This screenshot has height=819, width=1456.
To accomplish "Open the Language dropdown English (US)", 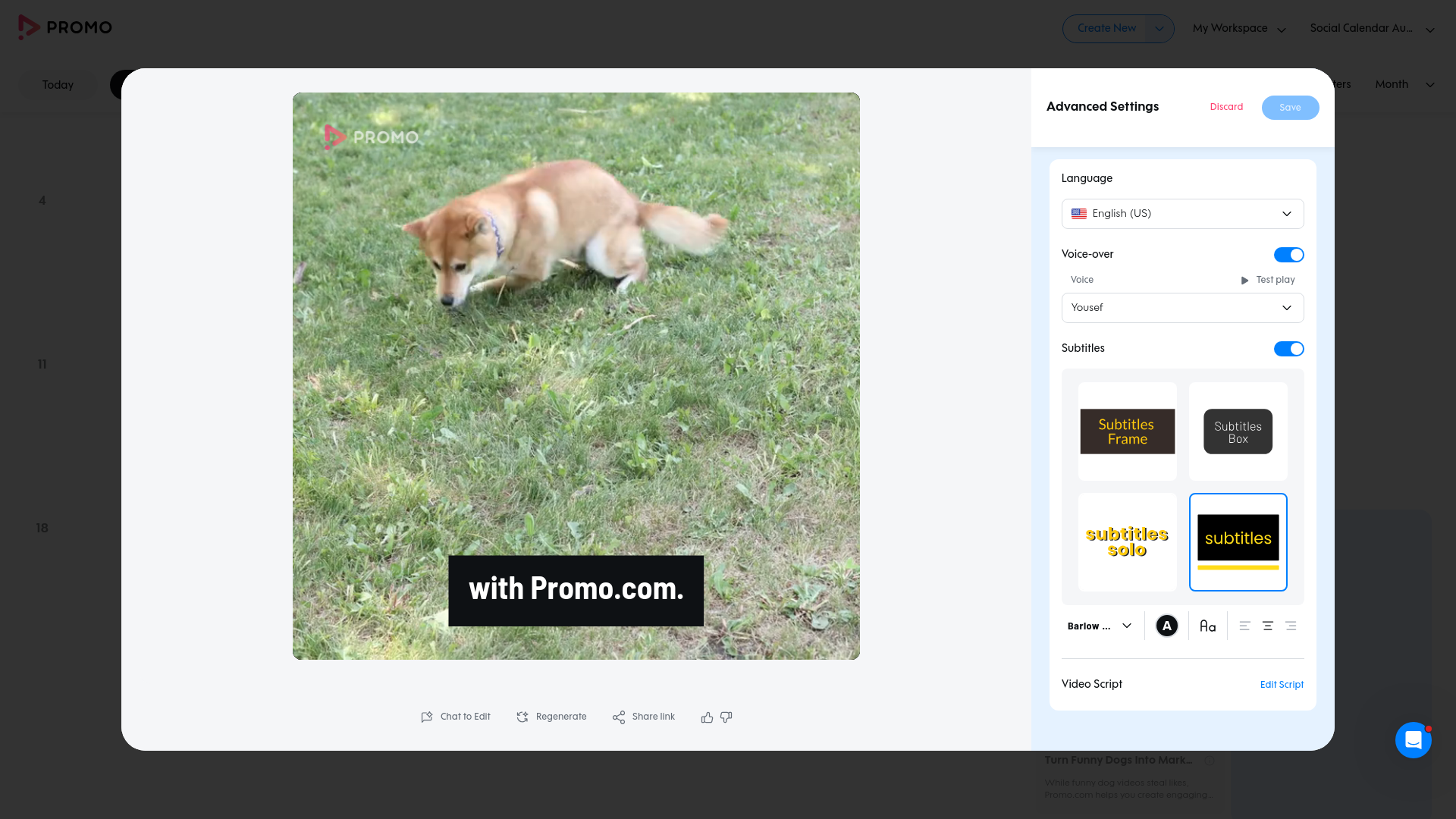I will [1182, 214].
